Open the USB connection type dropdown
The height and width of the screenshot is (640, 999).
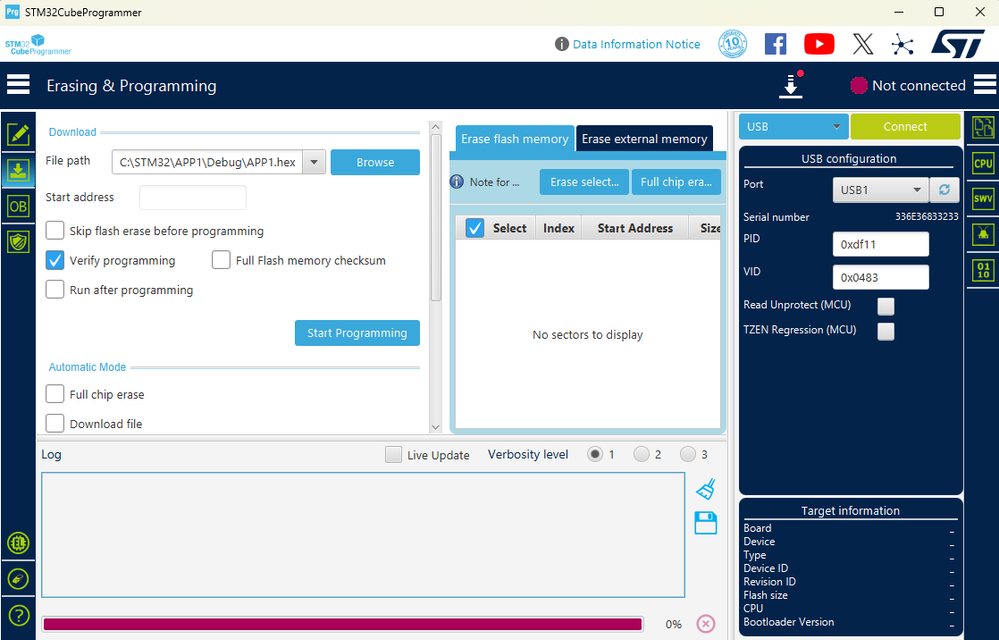click(x=793, y=127)
